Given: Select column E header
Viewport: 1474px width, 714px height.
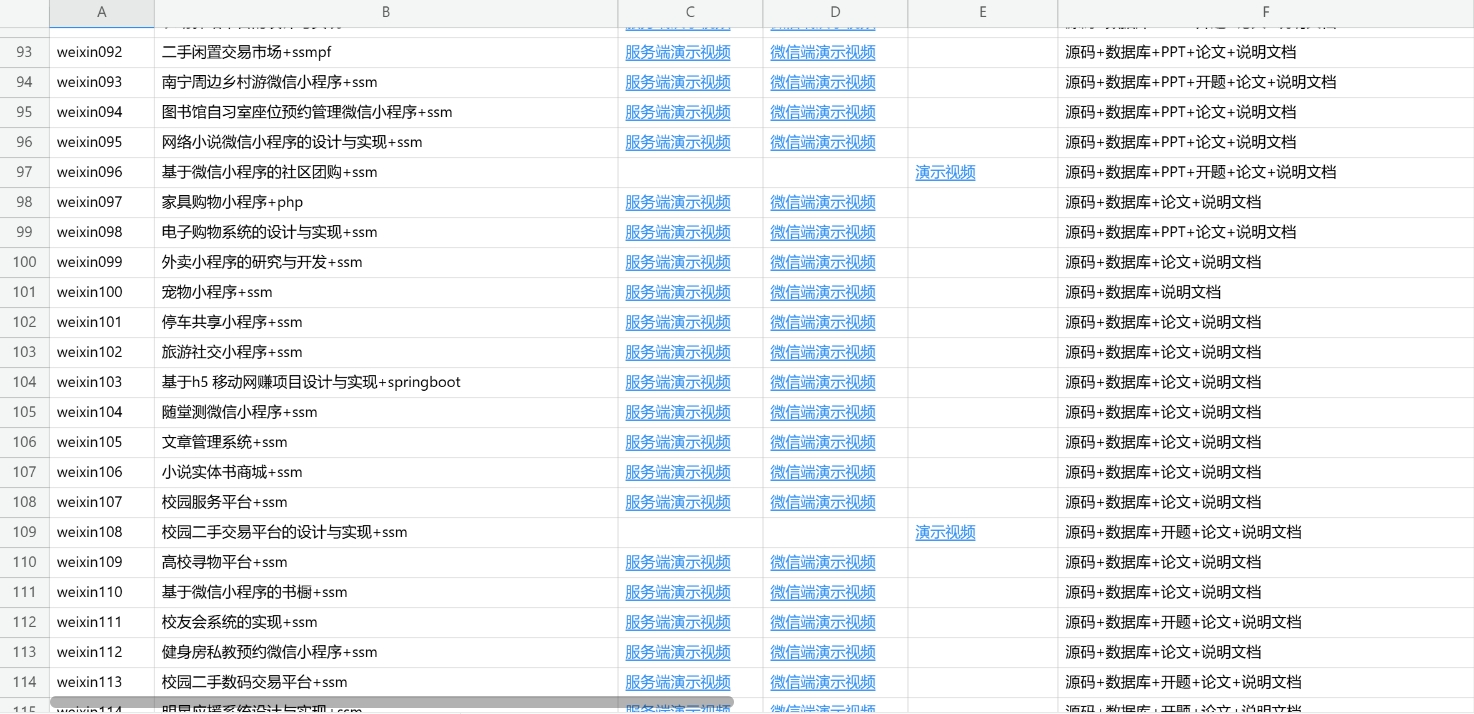Looking at the screenshot, I should coord(983,13).
